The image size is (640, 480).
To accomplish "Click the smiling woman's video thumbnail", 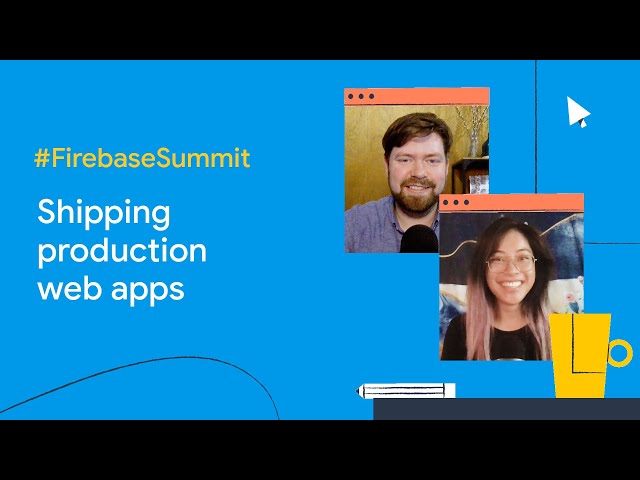I will point(511,286).
